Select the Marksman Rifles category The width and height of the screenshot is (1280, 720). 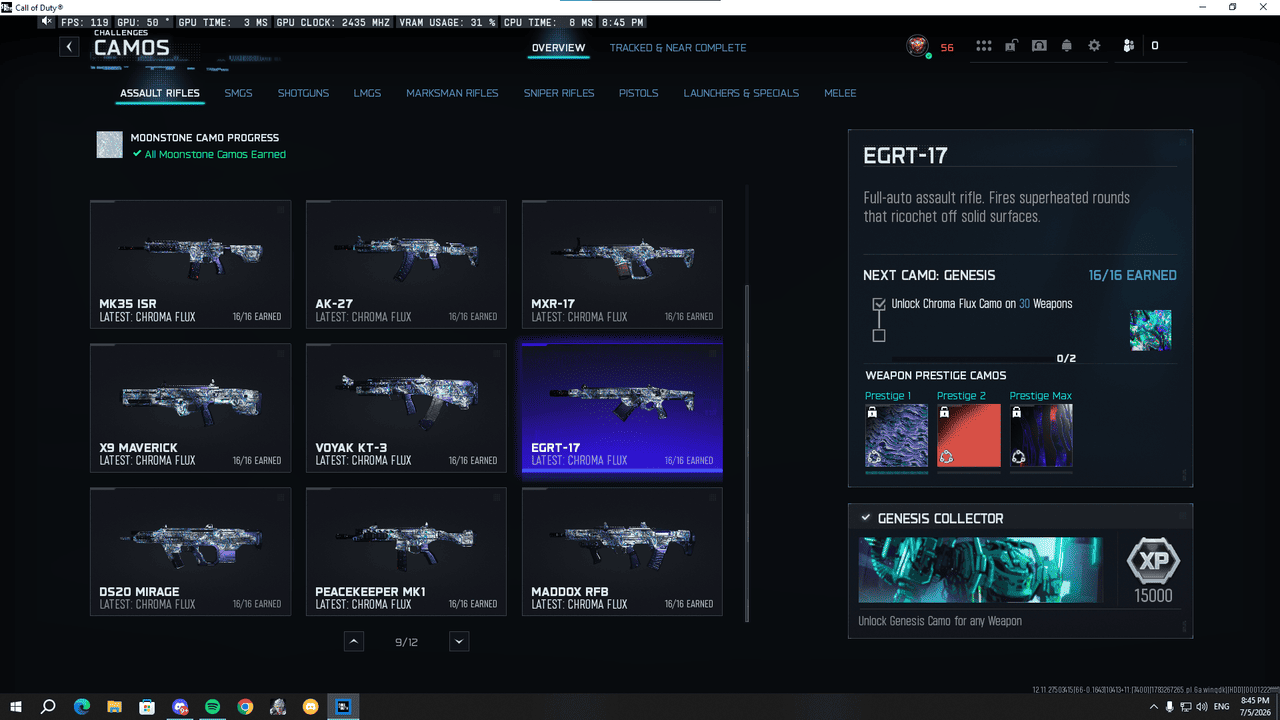(x=452, y=93)
